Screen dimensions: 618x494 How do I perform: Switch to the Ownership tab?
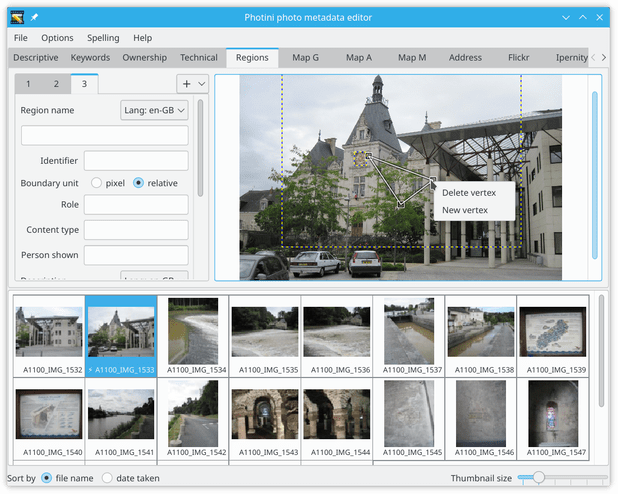click(144, 58)
